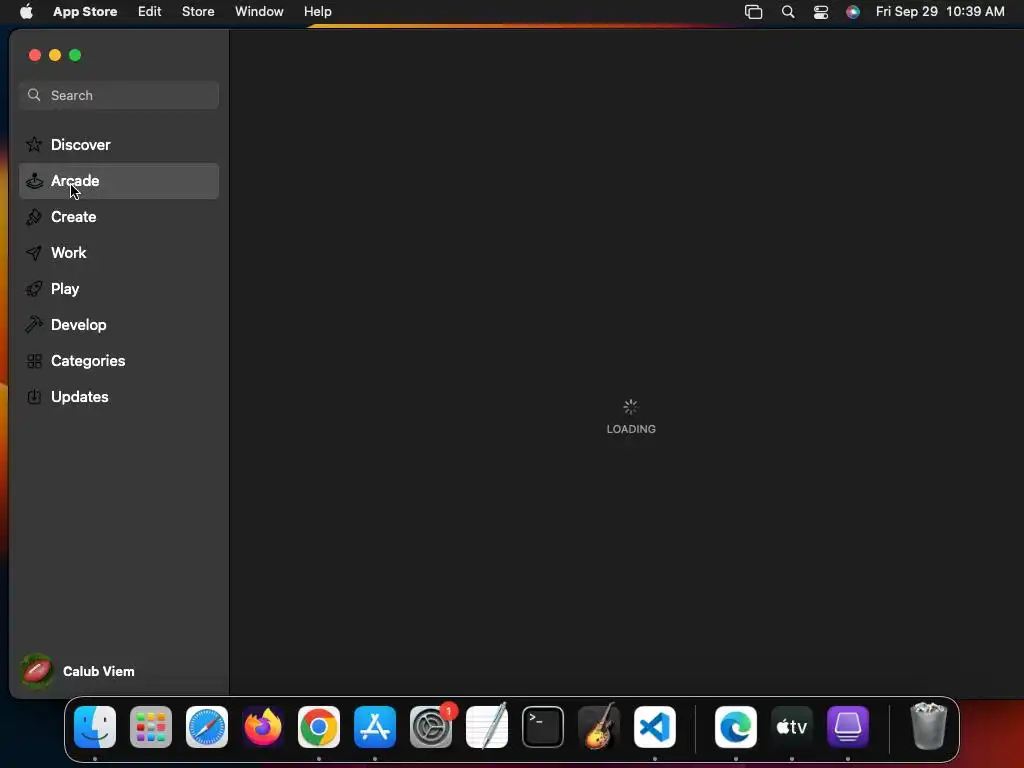Click the Updates download icon
1024x768 pixels.
click(34, 396)
